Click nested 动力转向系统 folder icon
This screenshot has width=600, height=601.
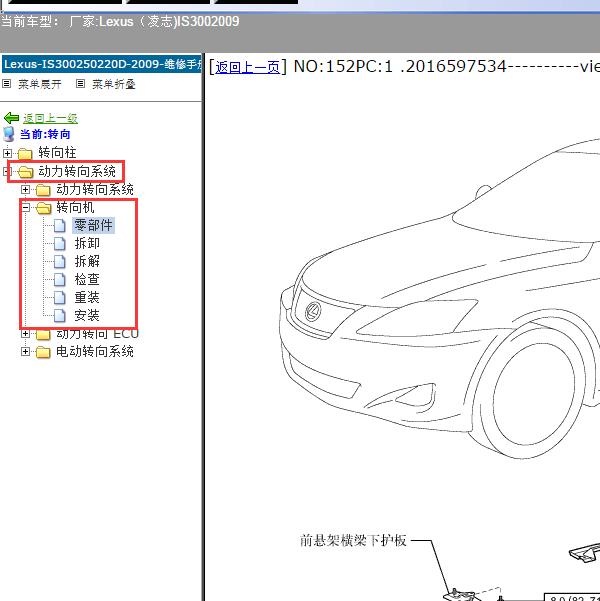point(43,190)
